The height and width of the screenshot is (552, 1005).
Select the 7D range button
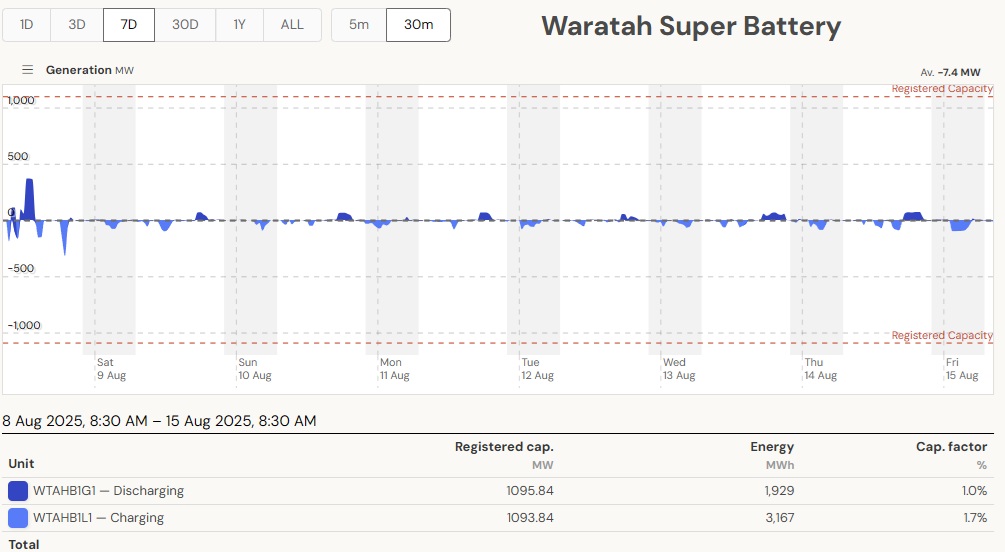point(129,25)
